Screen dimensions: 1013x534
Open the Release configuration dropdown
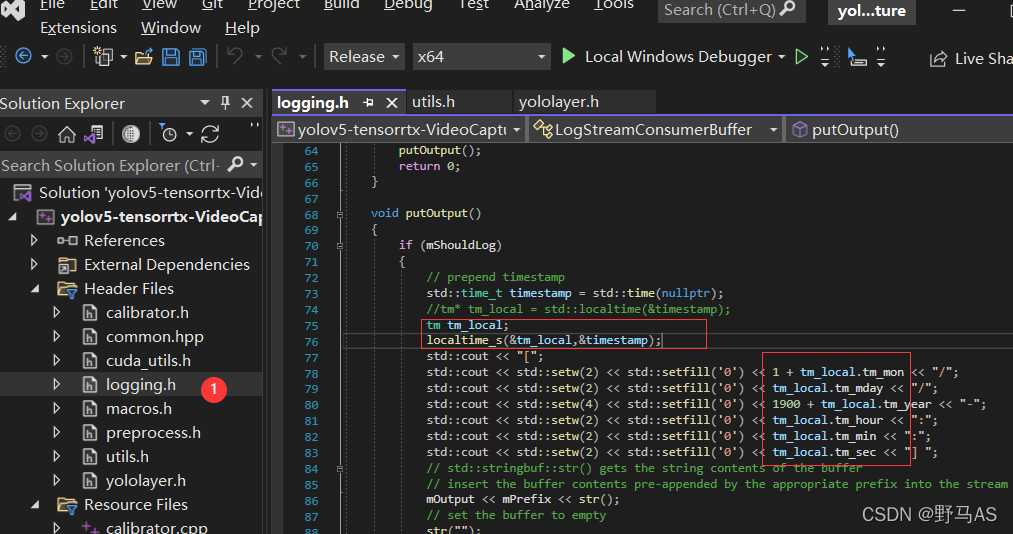[x=364, y=57]
